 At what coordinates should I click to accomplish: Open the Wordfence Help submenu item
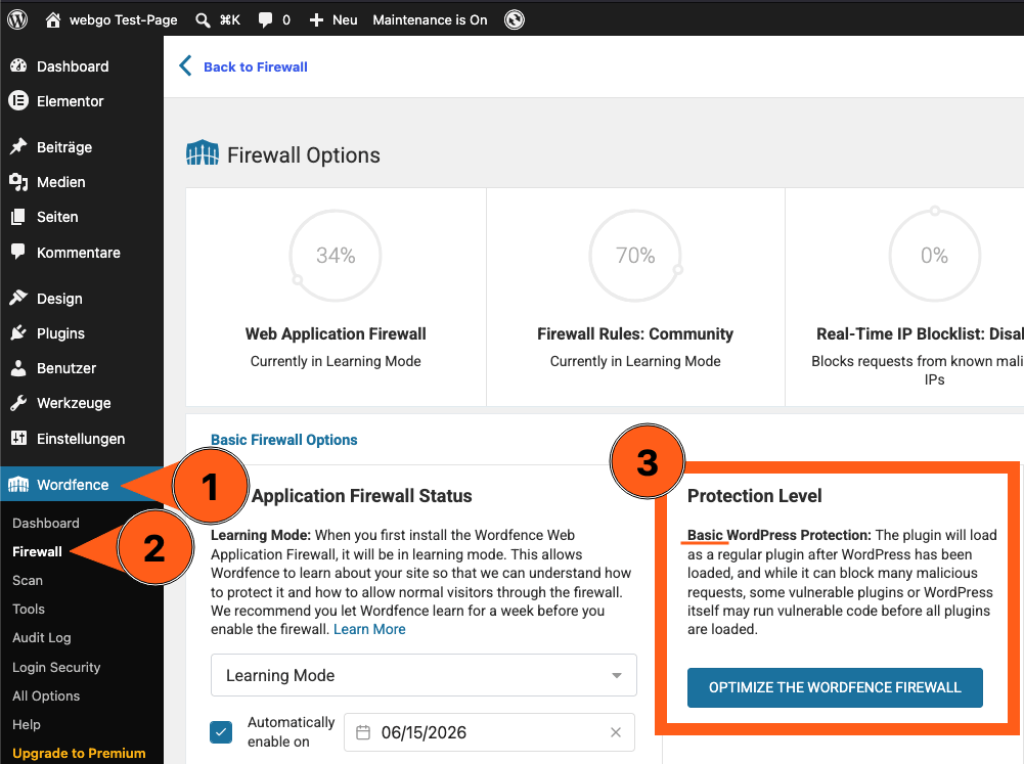tap(26, 725)
